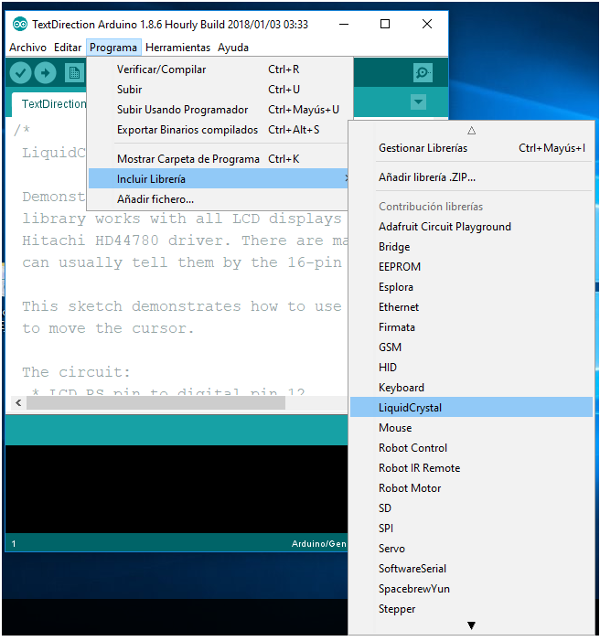
Task: Include the Keyboard library
Action: pos(471,387)
